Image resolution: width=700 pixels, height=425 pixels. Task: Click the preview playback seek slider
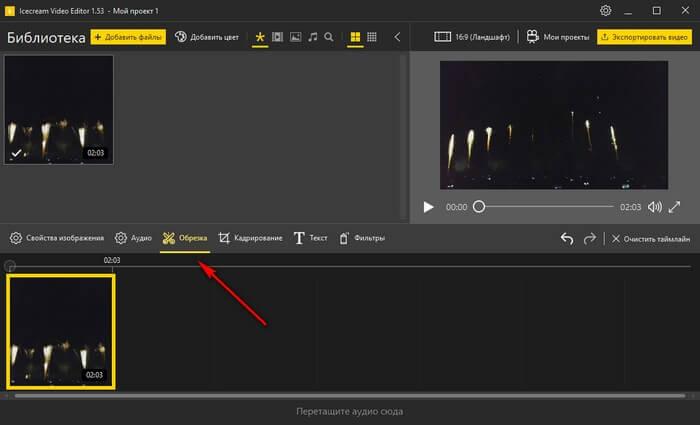(x=545, y=207)
